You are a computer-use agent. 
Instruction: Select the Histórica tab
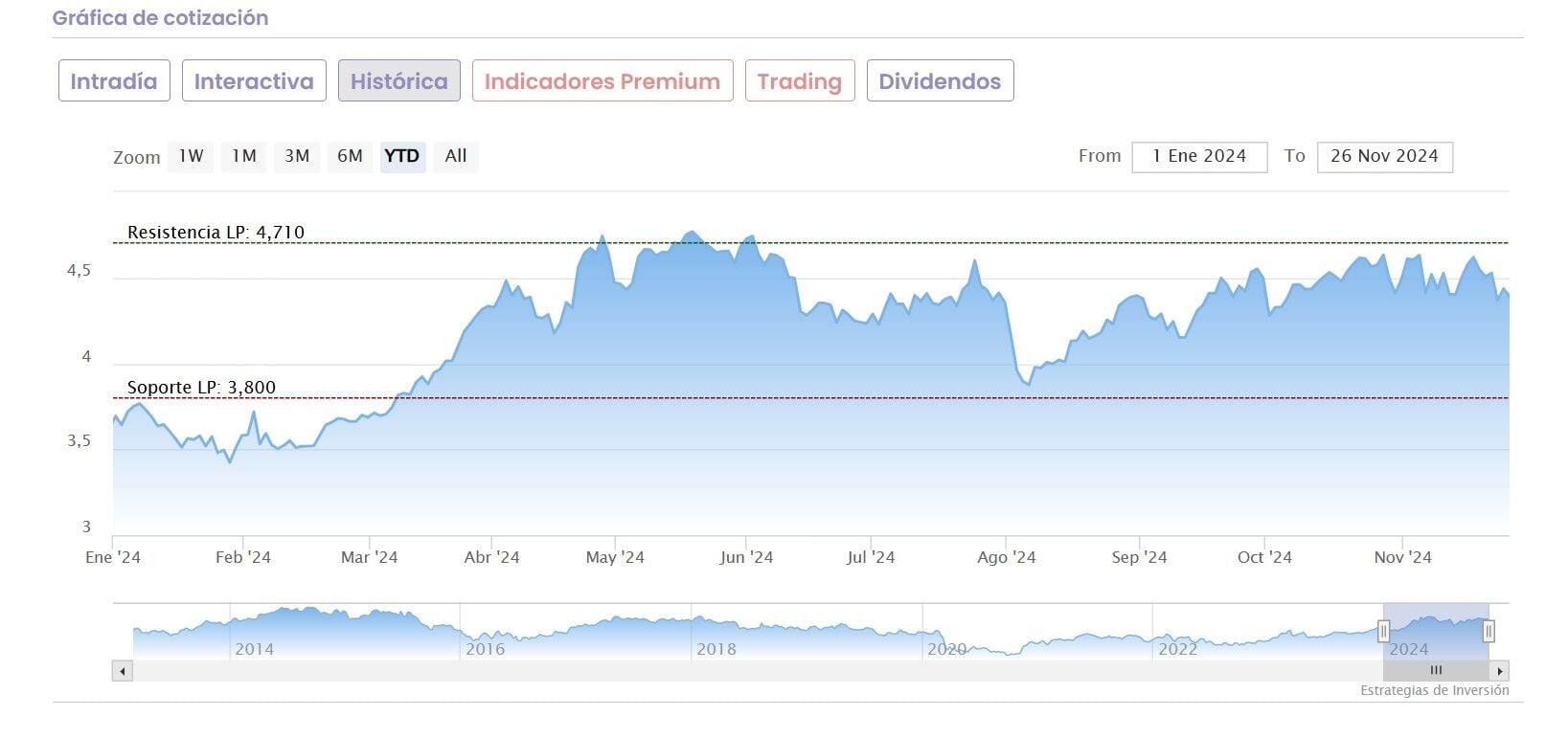(x=399, y=81)
